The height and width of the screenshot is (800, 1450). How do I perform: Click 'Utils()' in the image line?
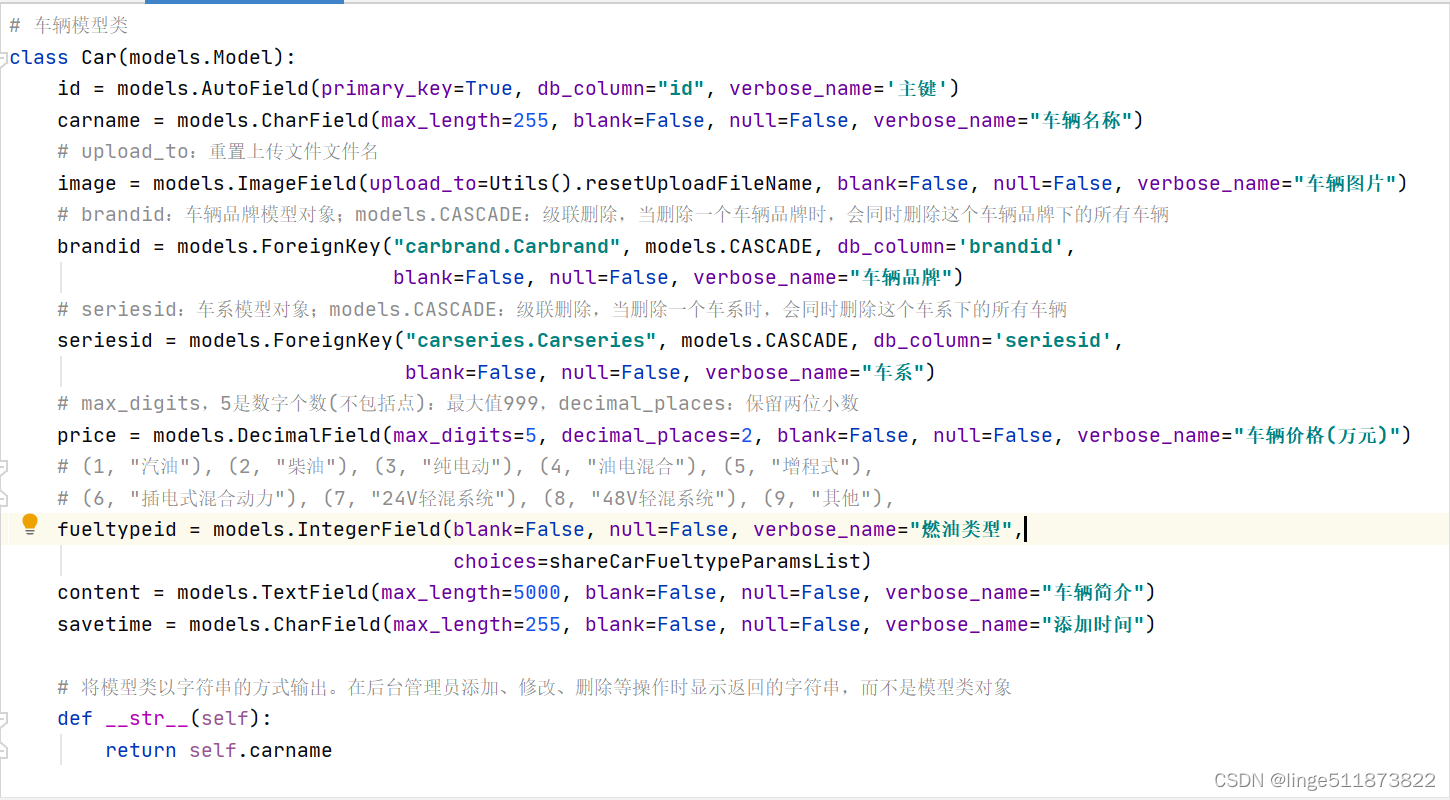tap(532, 184)
